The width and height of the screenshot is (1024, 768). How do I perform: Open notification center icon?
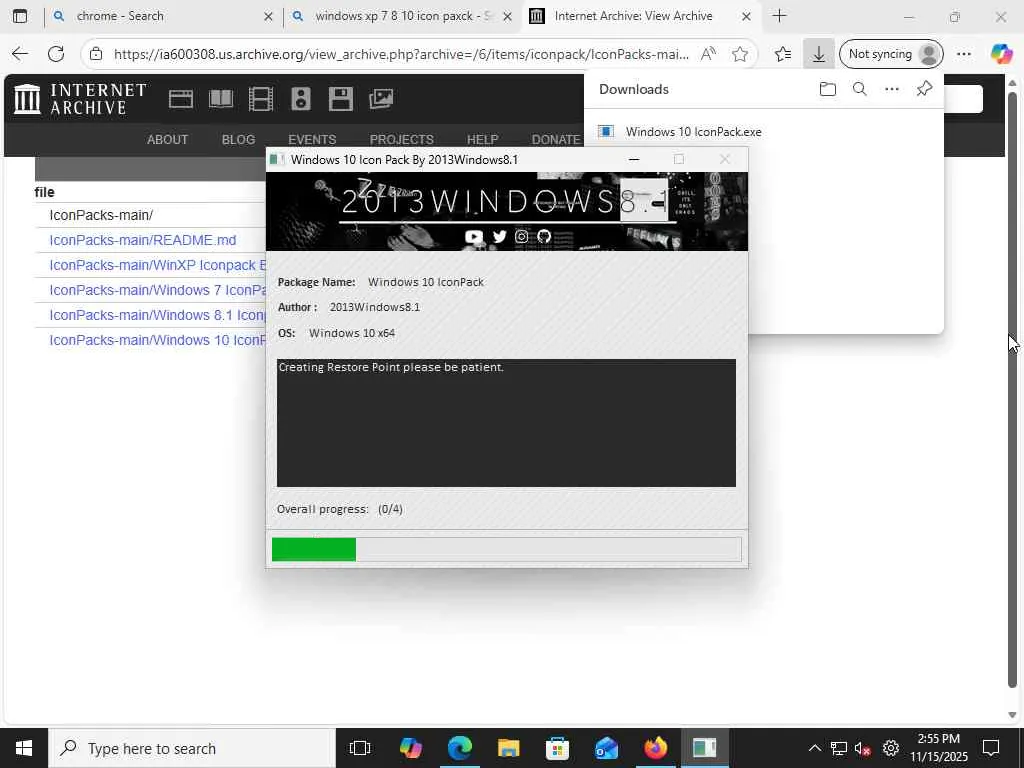991,748
